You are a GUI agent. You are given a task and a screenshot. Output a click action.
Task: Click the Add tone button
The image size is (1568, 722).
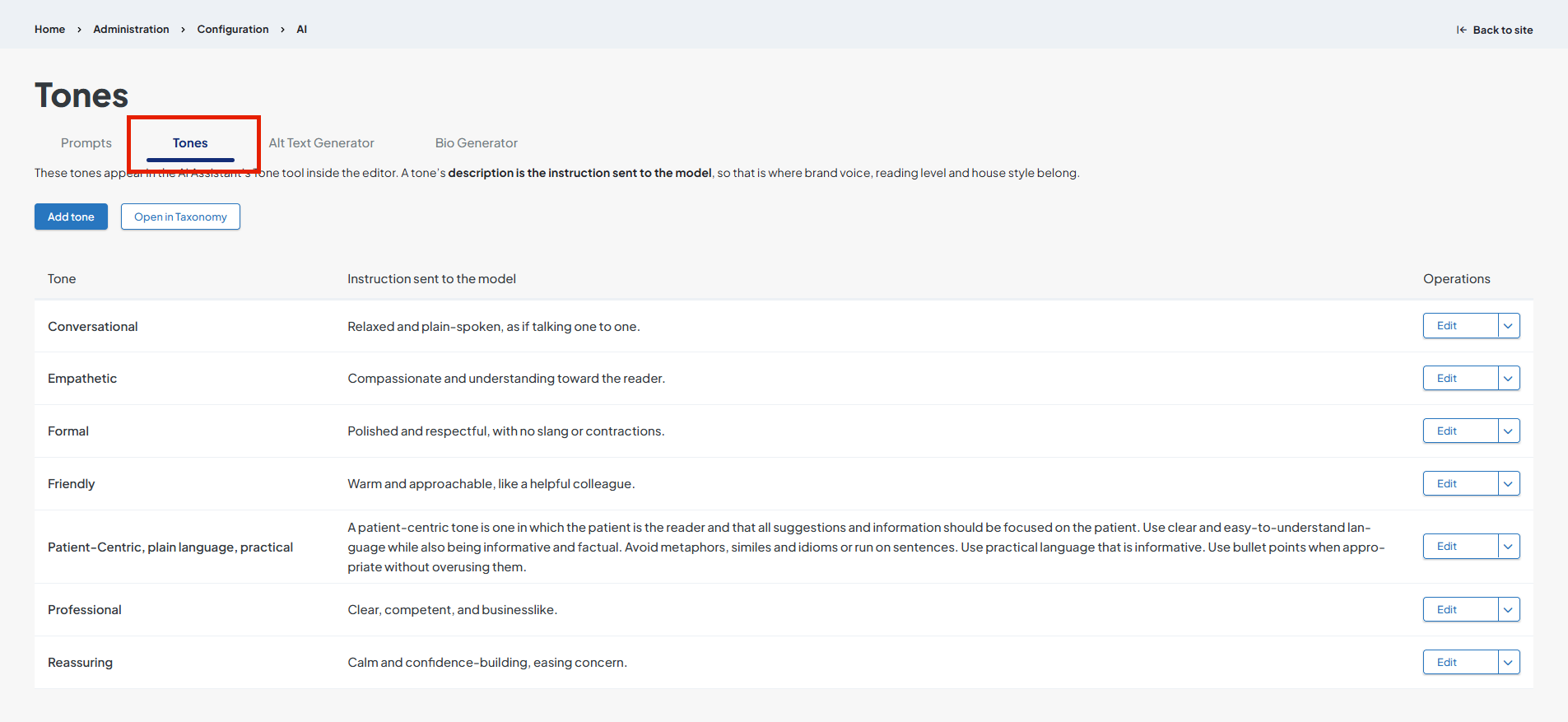coord(71,217)
